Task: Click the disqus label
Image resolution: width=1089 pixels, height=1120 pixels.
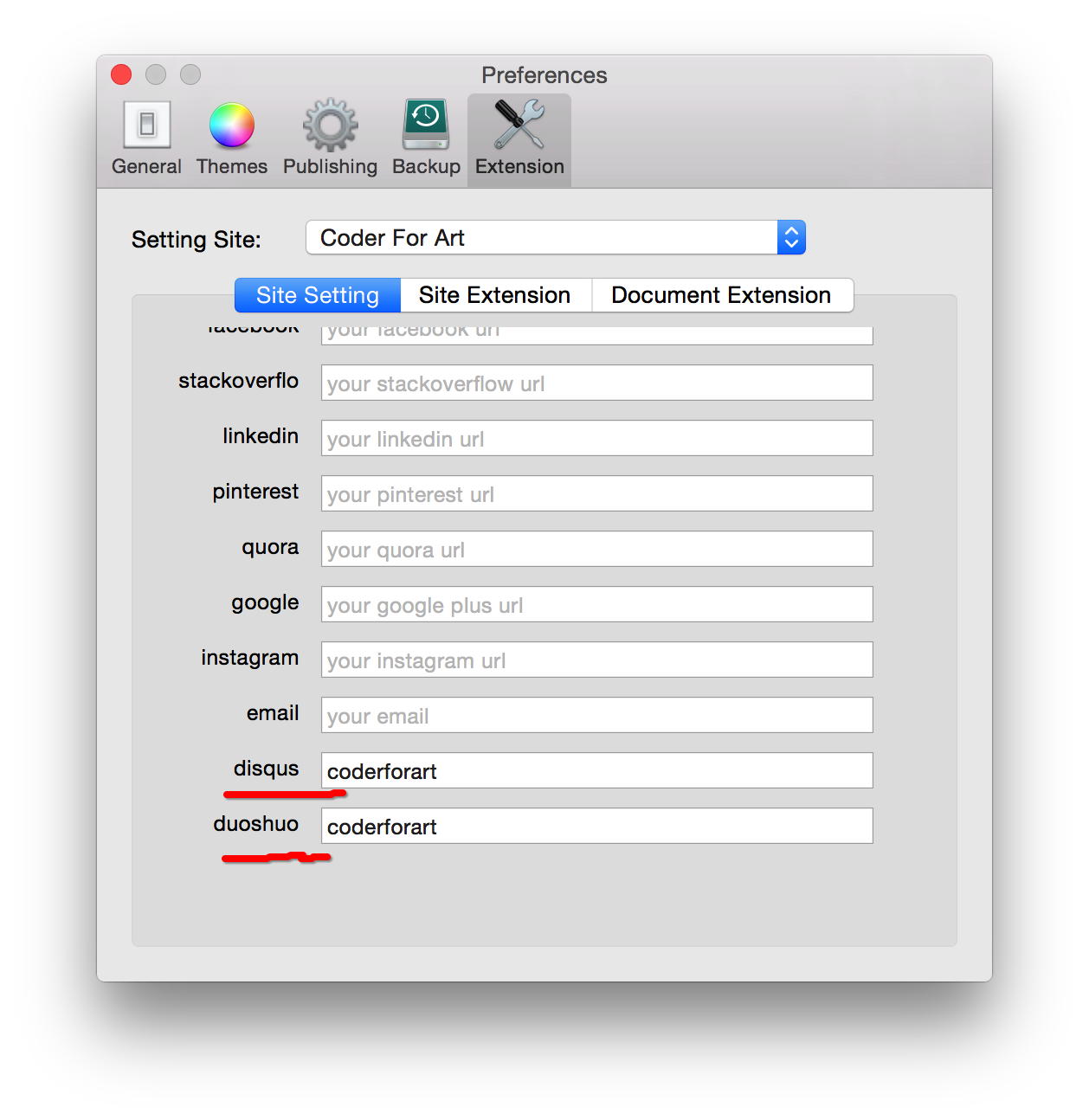Action: pyautogui.click(x=266, y=769)
